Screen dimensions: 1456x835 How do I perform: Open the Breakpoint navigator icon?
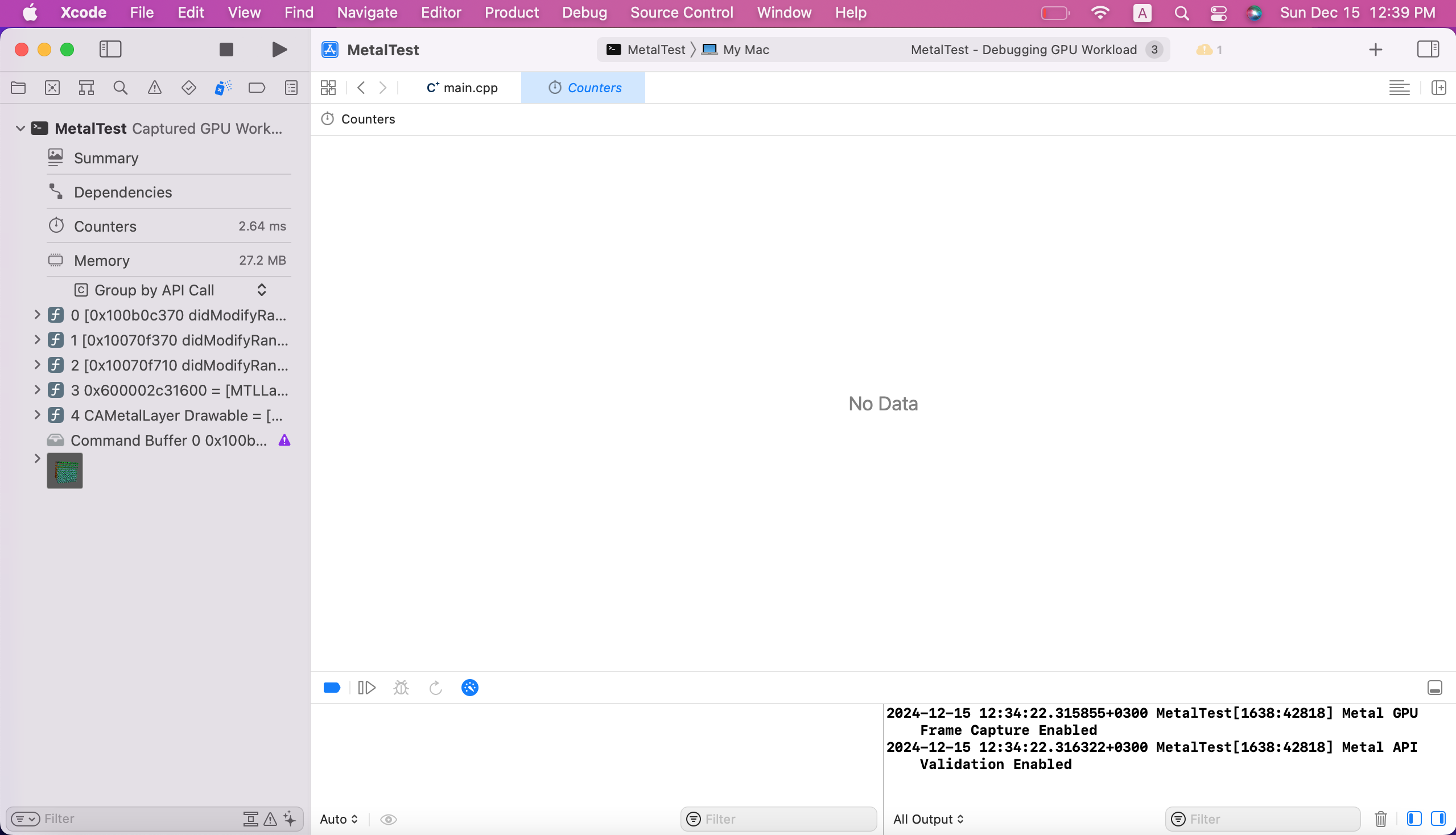tap(257, 88)
